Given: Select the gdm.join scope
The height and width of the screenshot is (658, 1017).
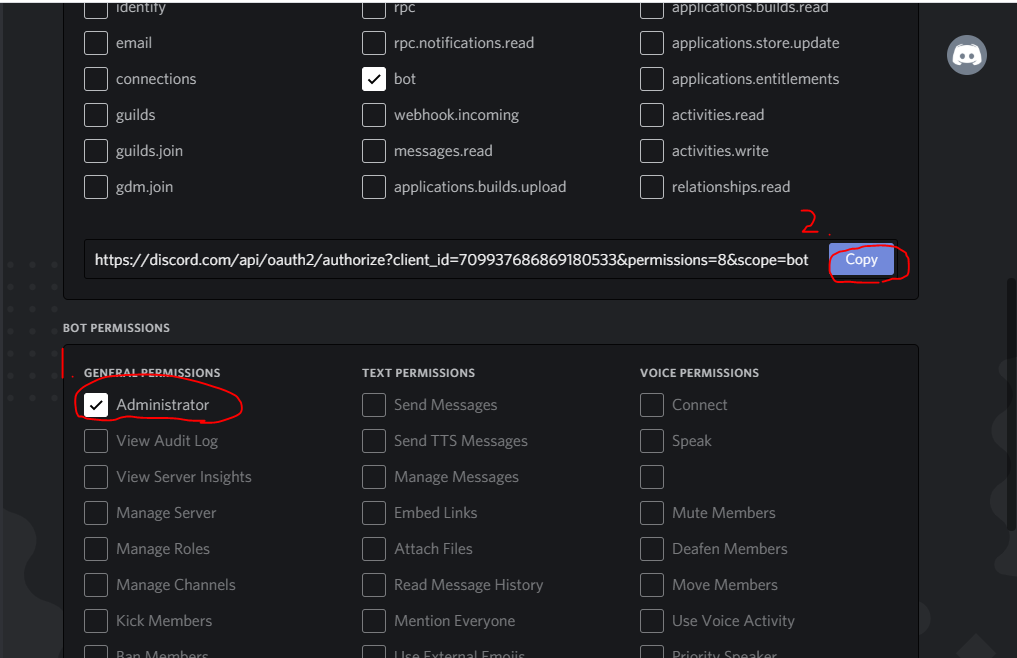Looking at the screenshot, I should (x=96, y=187).
